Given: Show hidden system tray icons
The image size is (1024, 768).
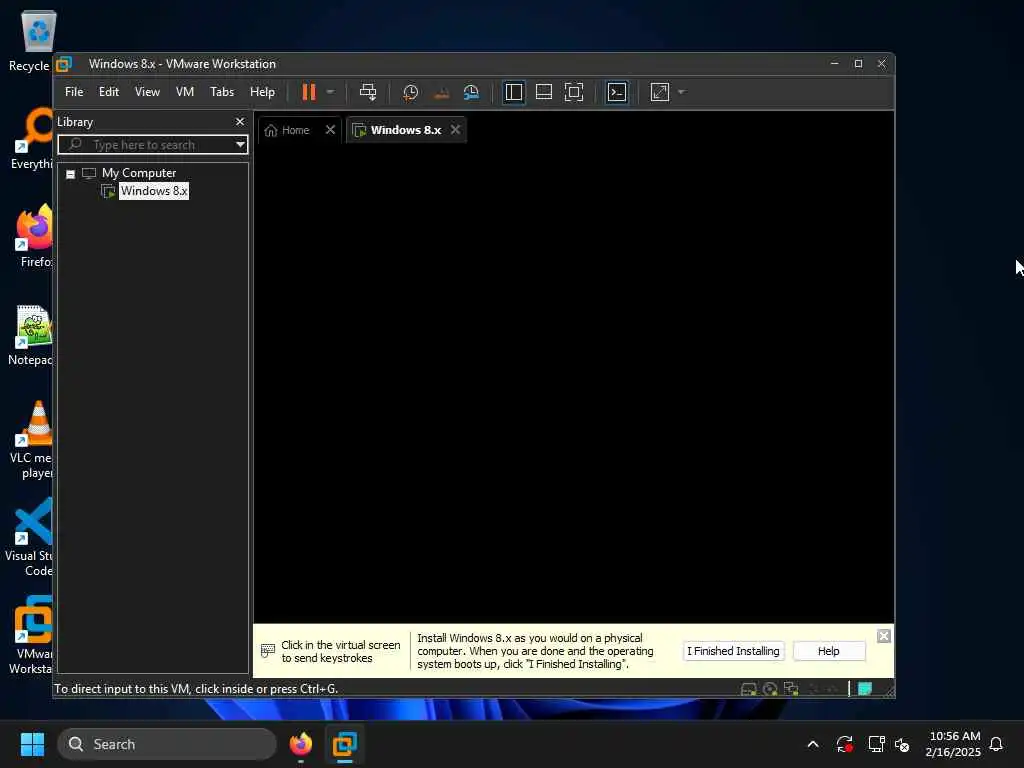Looking at the screenshot, I should pos(813,744).
